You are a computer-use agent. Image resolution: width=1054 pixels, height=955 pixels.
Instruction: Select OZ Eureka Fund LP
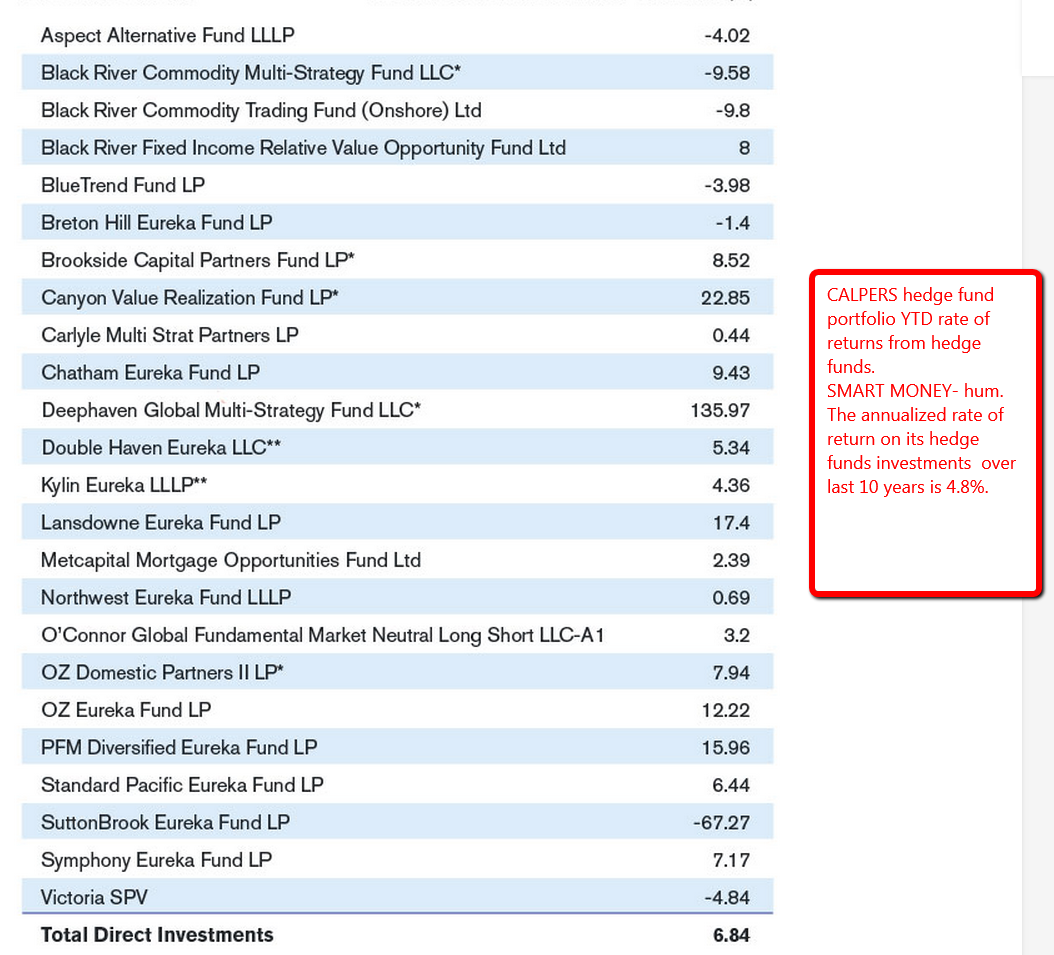[126, 710]
